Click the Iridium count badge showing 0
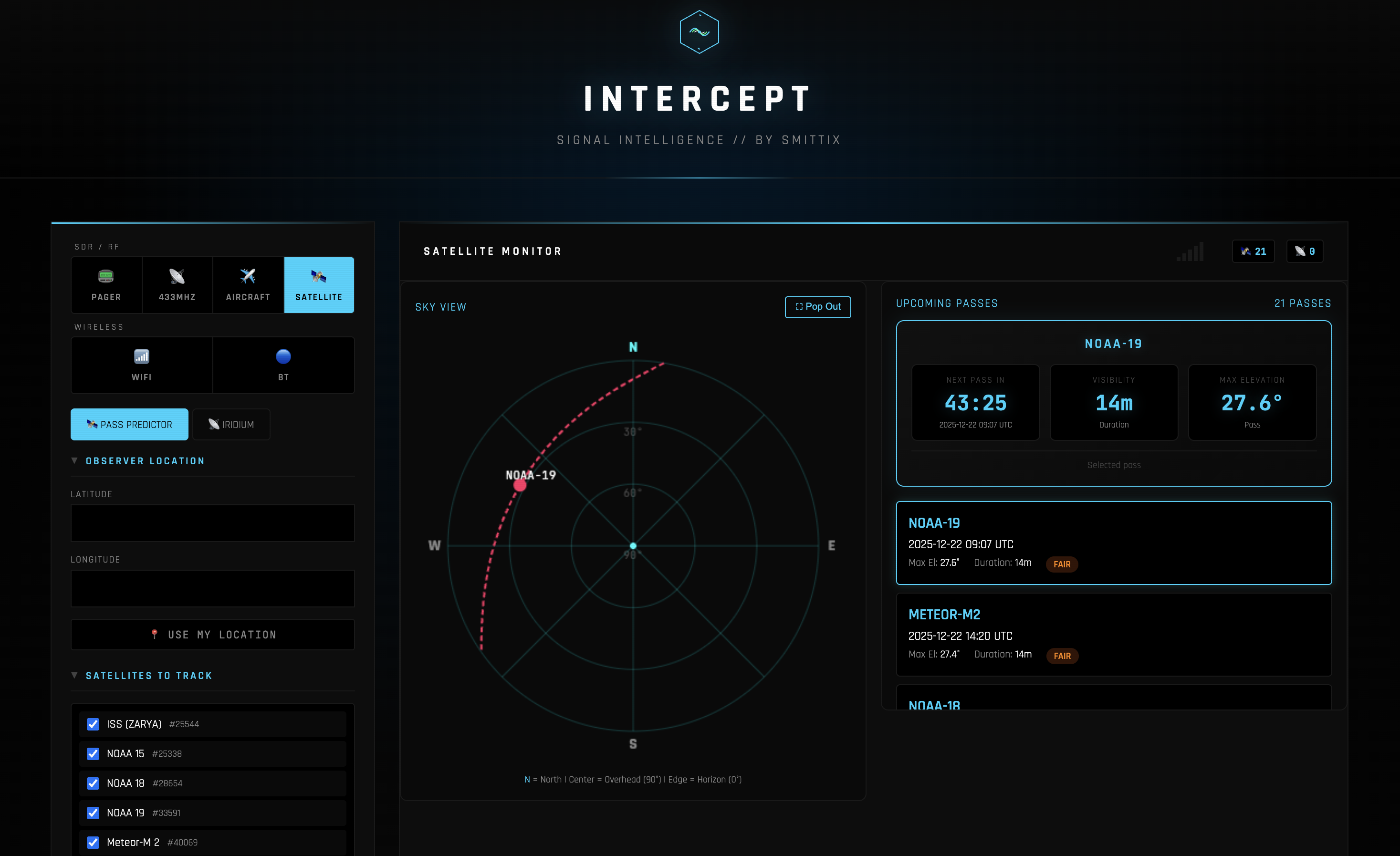The image size is (1400, 856). pyautogui.click(x=1304, y=251)
